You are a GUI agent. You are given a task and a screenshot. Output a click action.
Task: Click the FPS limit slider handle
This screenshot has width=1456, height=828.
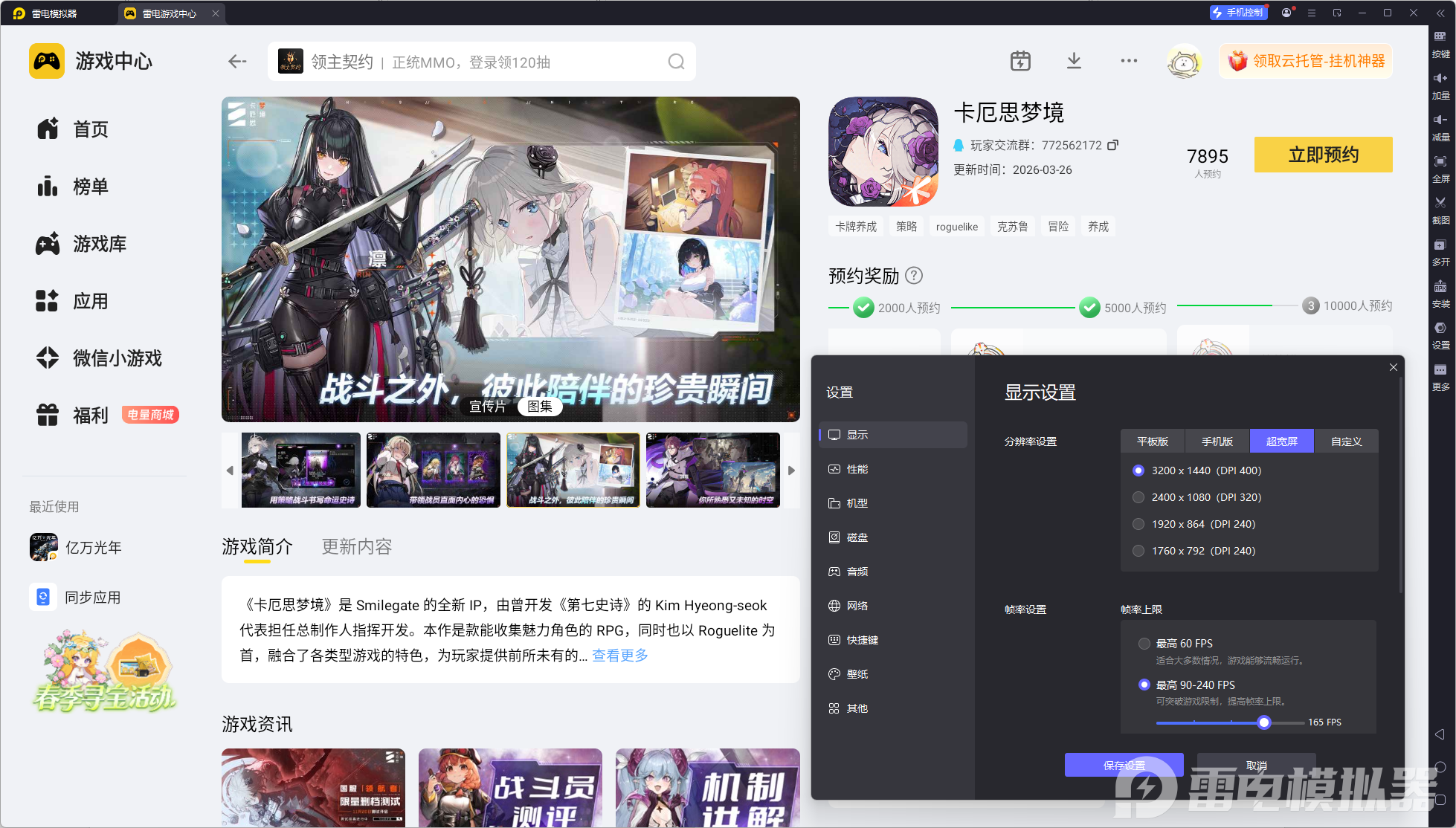(x=1264, y=722)
